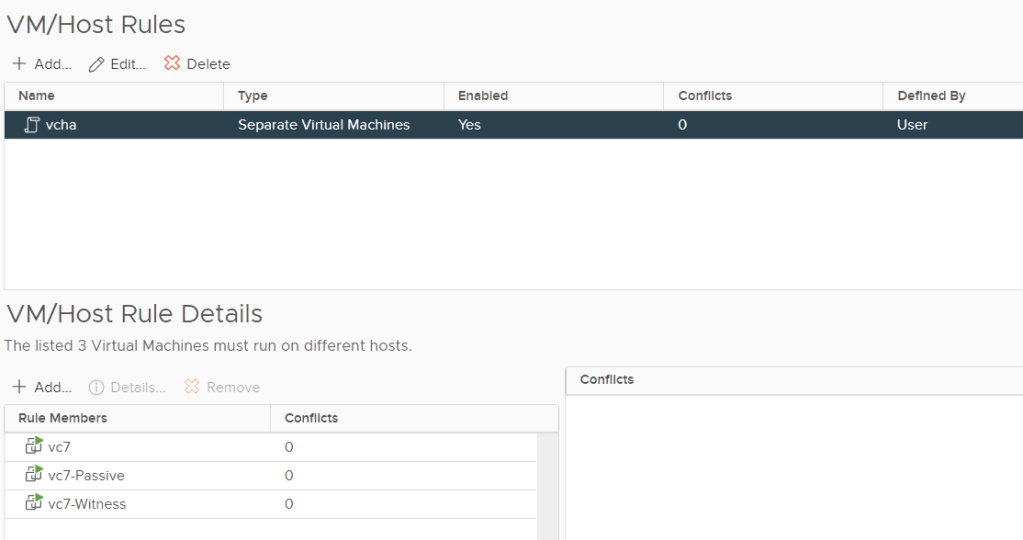
Task: Click the vc7 virtual machine icon
Action: pos(34,447)
